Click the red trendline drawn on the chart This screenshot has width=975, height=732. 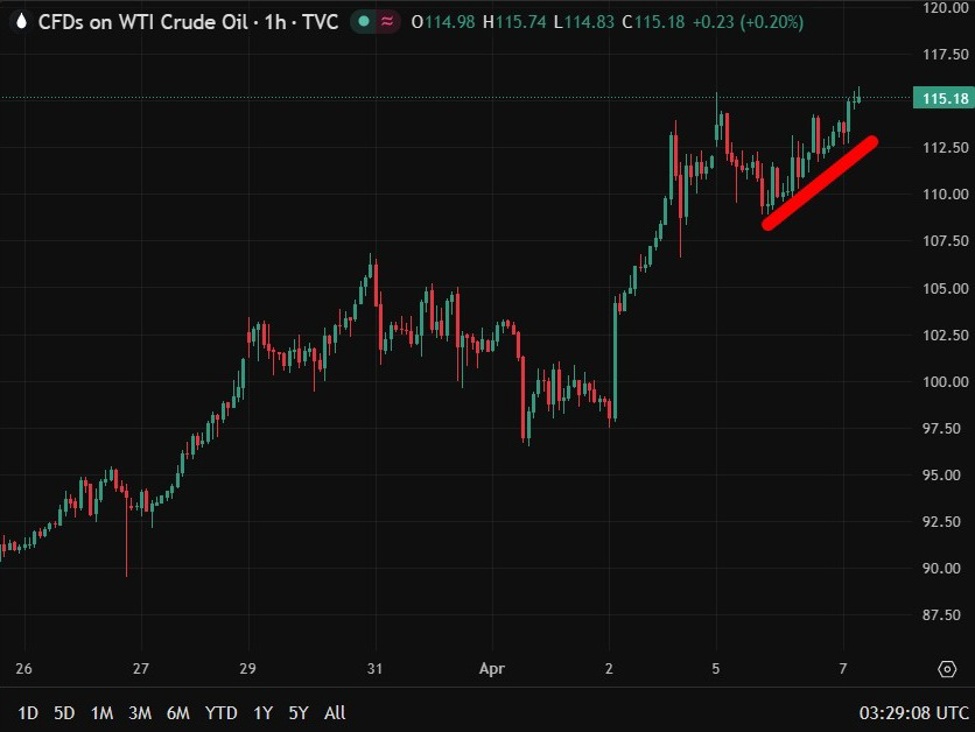point(820,182)
